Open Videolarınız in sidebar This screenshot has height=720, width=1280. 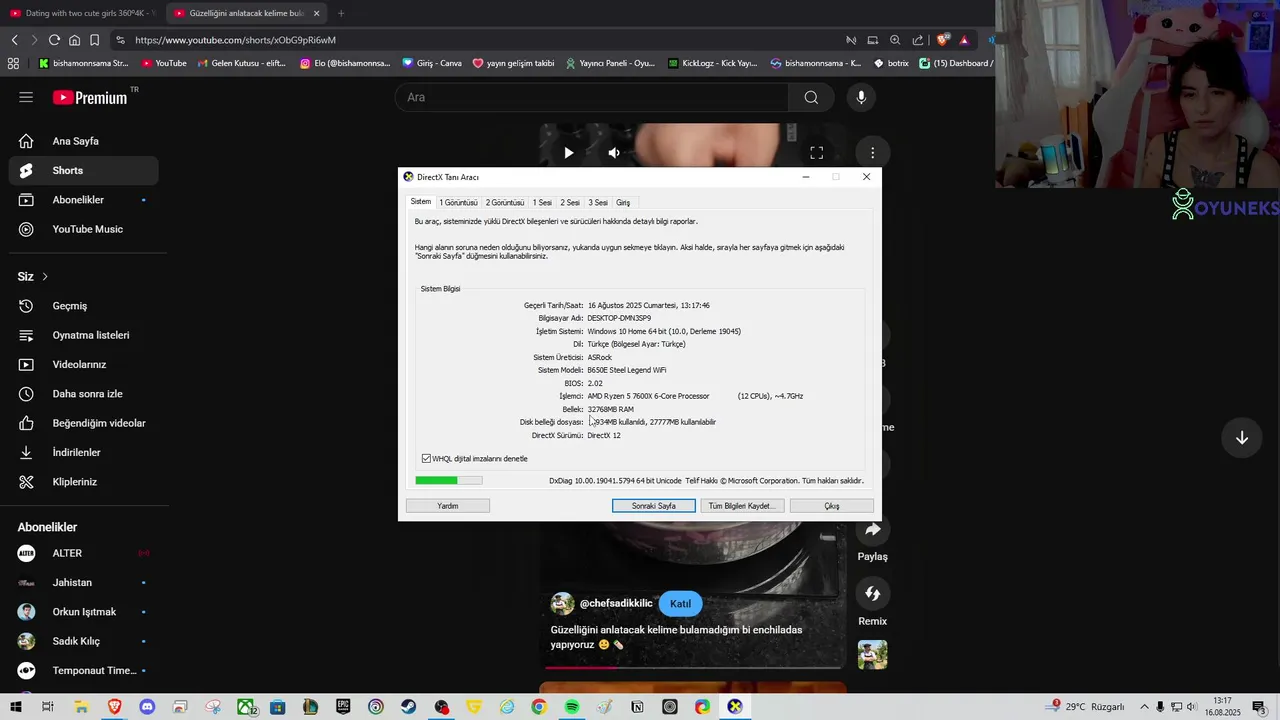pos(83,364)
